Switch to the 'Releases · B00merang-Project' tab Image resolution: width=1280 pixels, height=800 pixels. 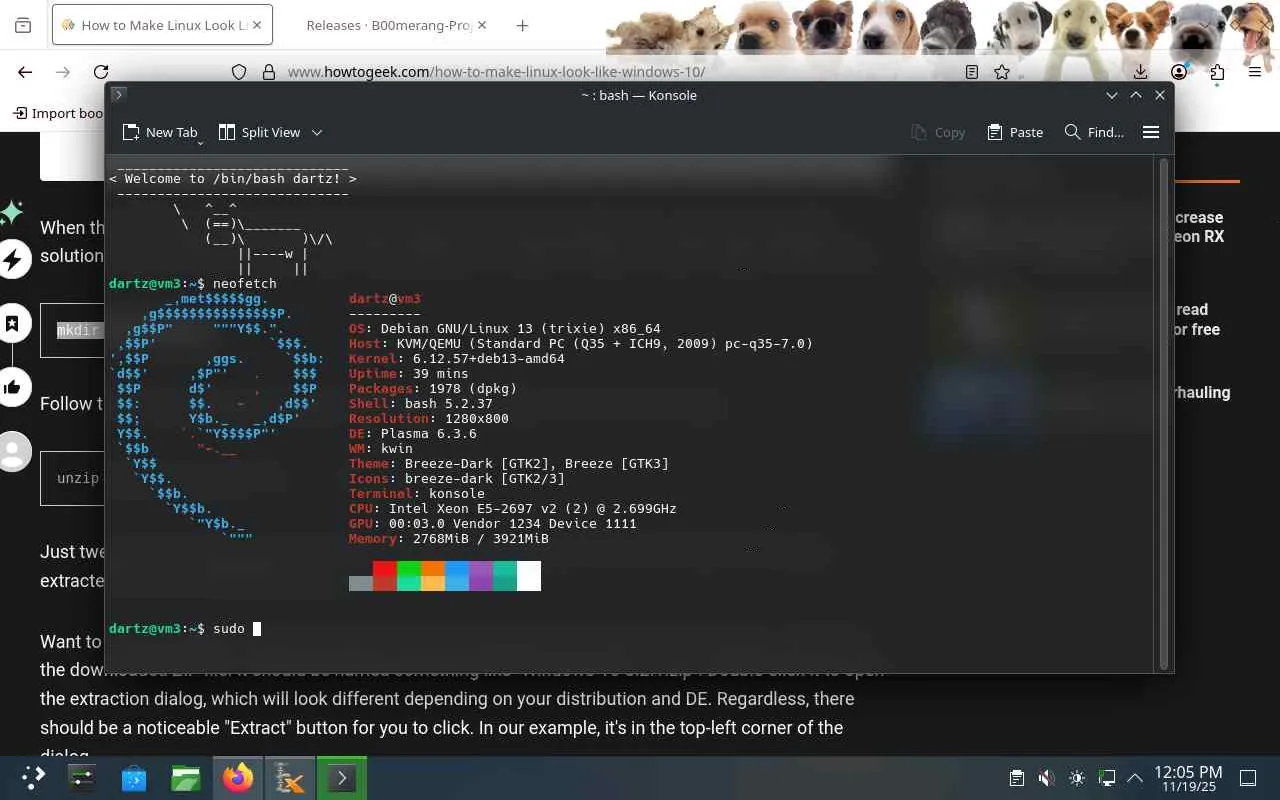[x=389, y=25]
